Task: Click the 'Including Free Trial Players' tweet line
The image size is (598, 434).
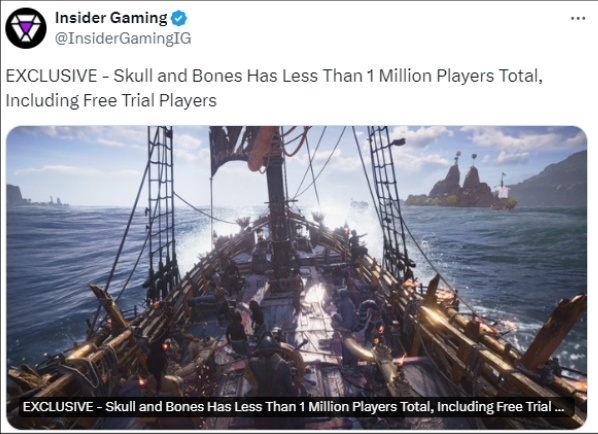Action: (111, 101)
